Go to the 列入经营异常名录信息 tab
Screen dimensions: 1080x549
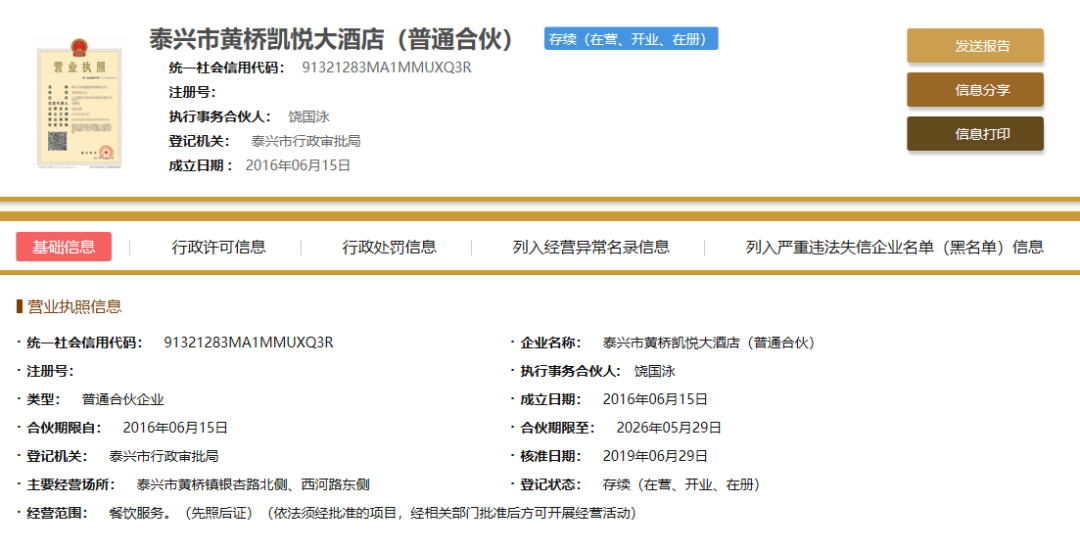591,247
